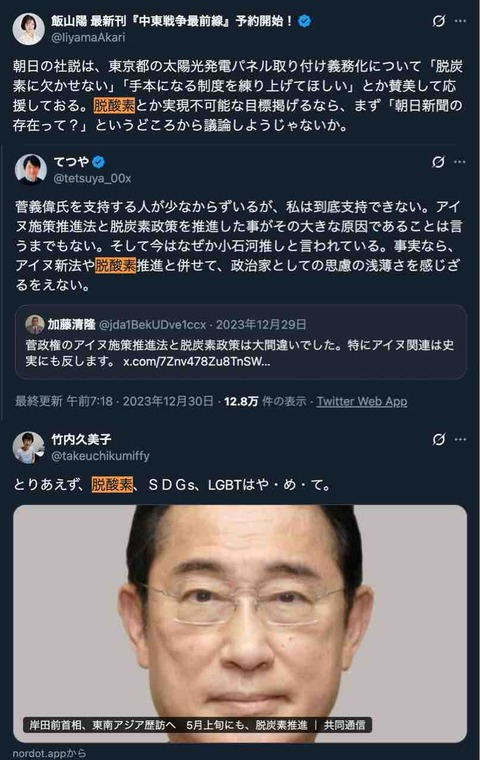Click the @IiyamaAkari handle
Screen dimensions: 480x760
pos(88,37)
